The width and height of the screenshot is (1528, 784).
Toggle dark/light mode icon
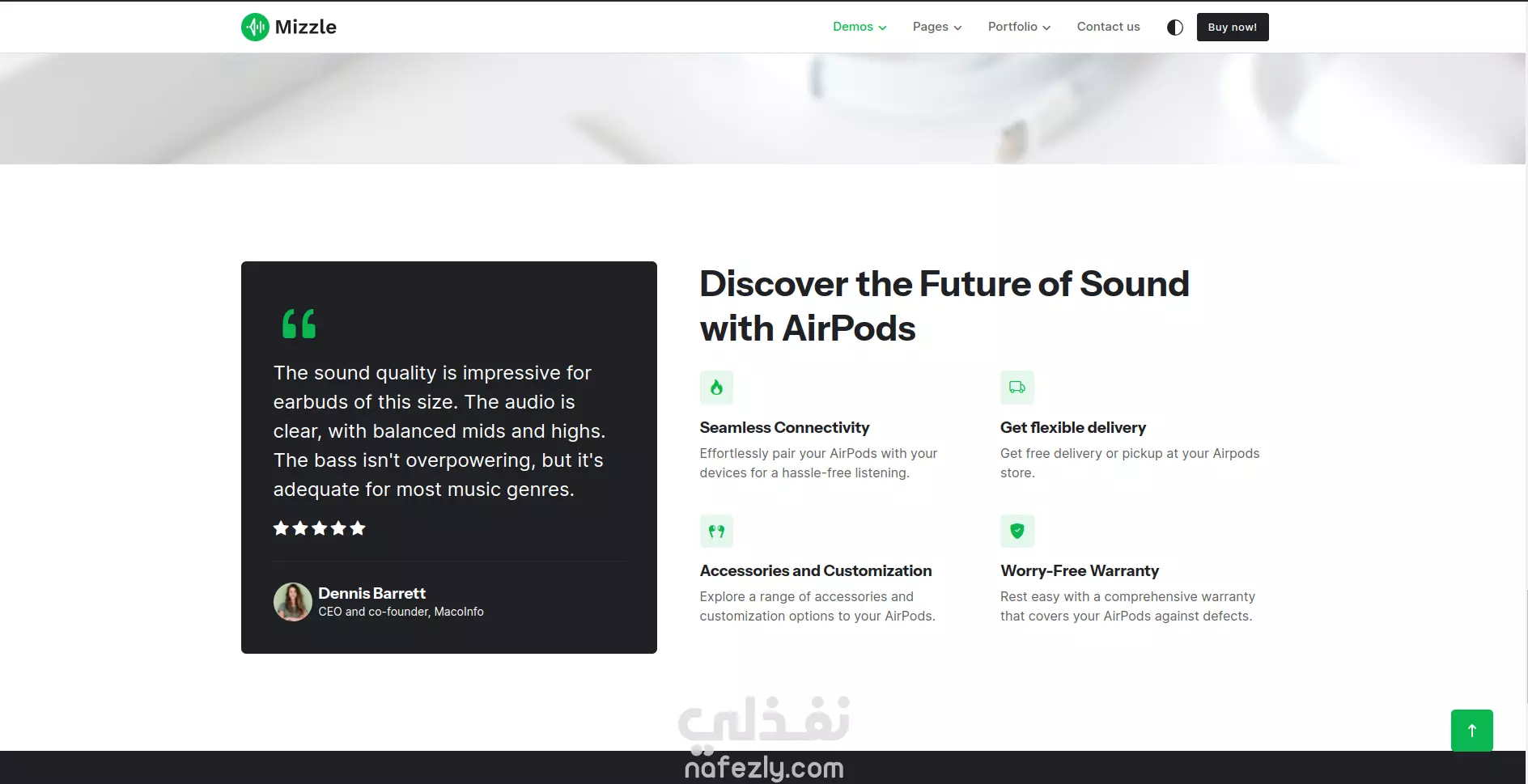[x=1174, y=28]
